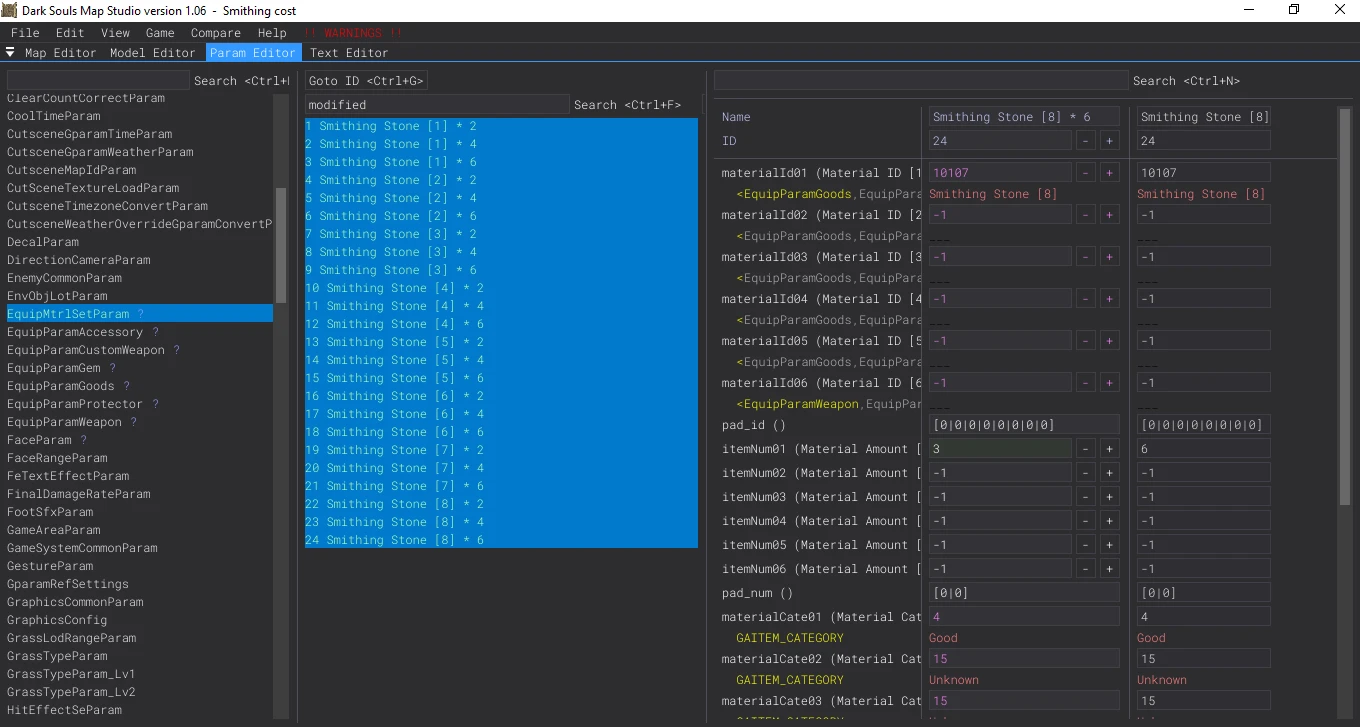The height and width of the screenshot is (727, 1360).
Task: Click help icon beside EquipMtrlSetParam
Action: [x=140, y=314]
